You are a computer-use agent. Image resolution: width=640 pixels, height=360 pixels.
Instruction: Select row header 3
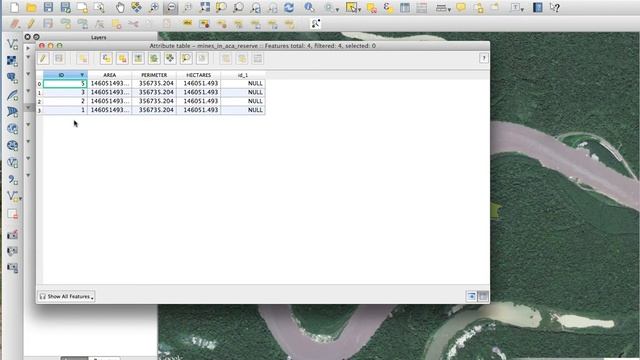[x=39, y=110]
